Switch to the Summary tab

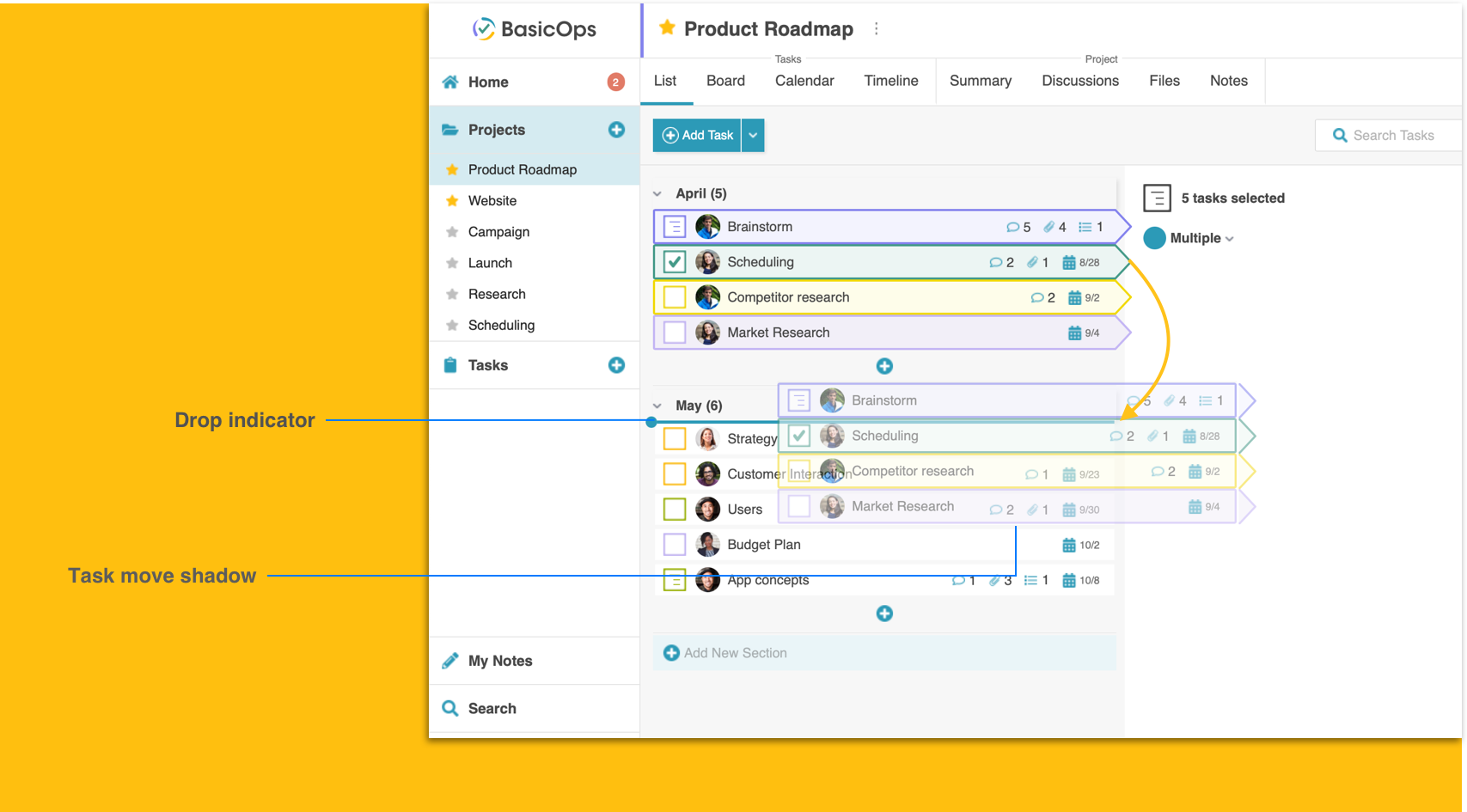pos(981,81)
